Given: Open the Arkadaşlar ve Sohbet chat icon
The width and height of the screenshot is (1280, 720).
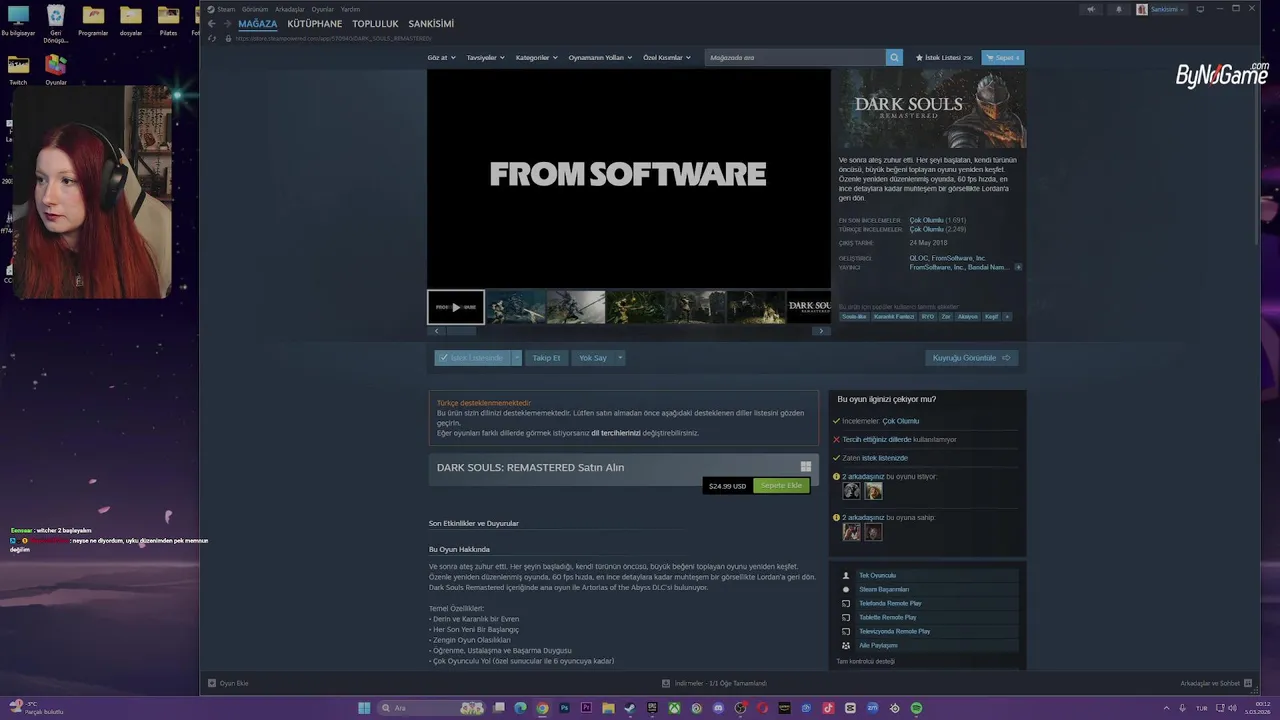Looking at the screenshot, I should 1248,683.
